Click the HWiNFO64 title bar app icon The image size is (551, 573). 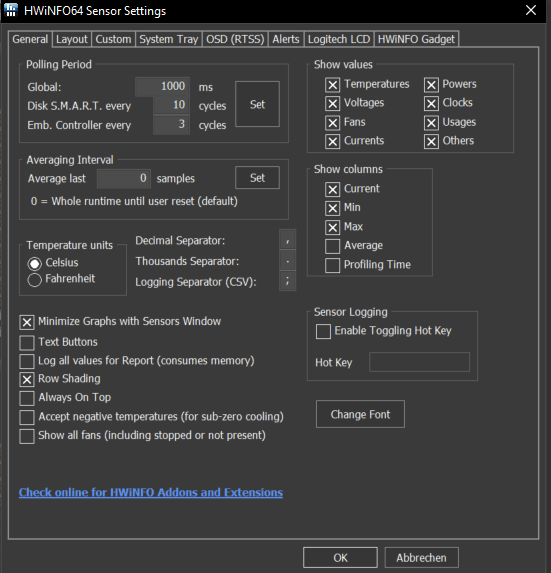pos(11,10)
